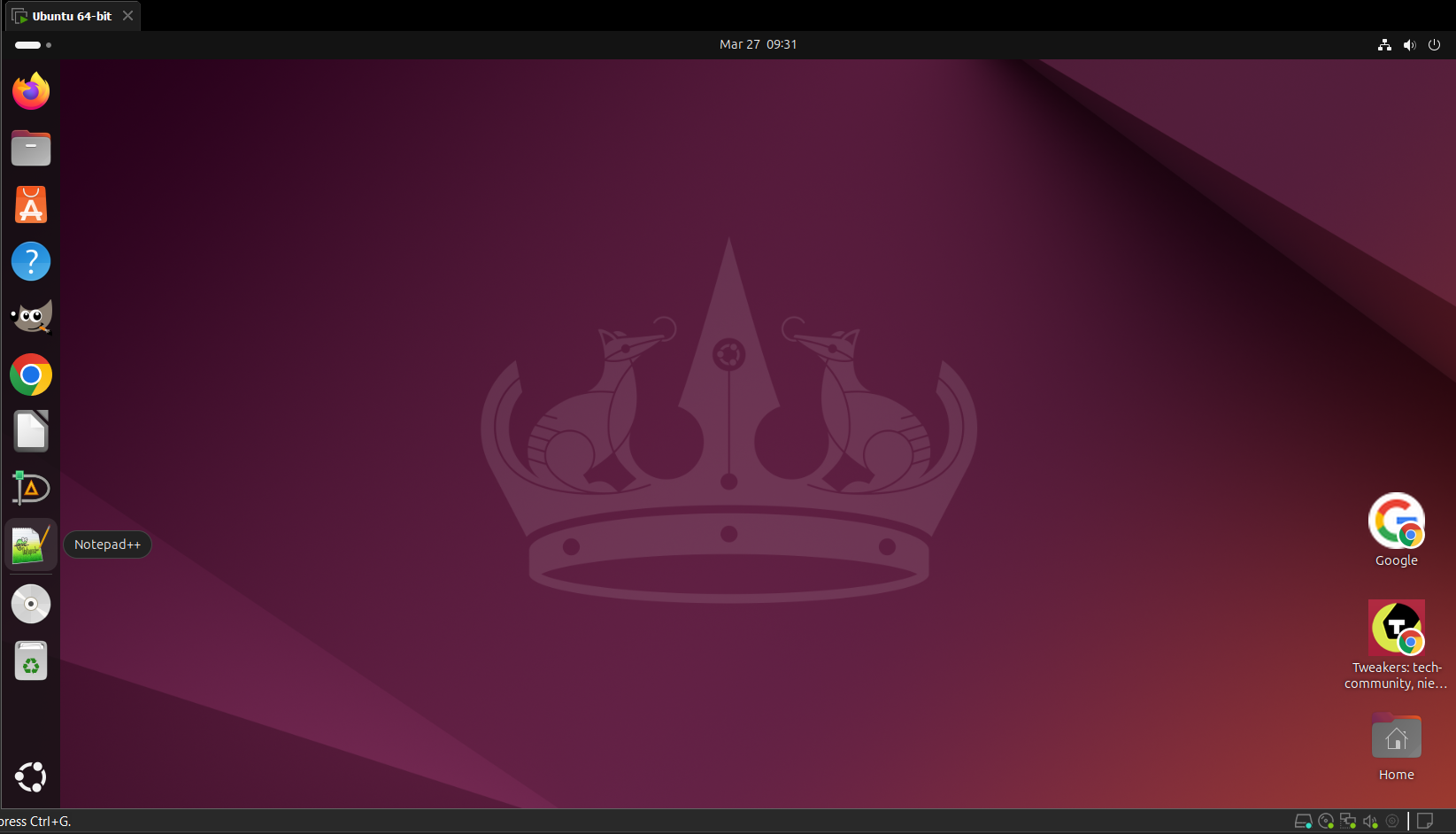Open the drawing app with compass icon
The image size is (1456, 834).
click(31, 488)
